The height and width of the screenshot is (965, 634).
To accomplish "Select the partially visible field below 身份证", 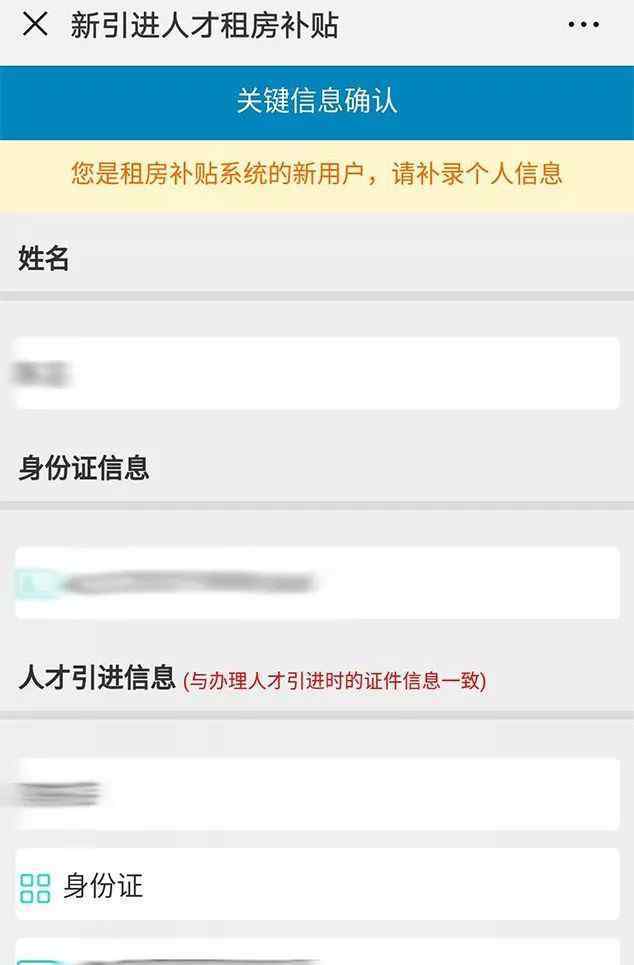I will [x=317, y=952].
